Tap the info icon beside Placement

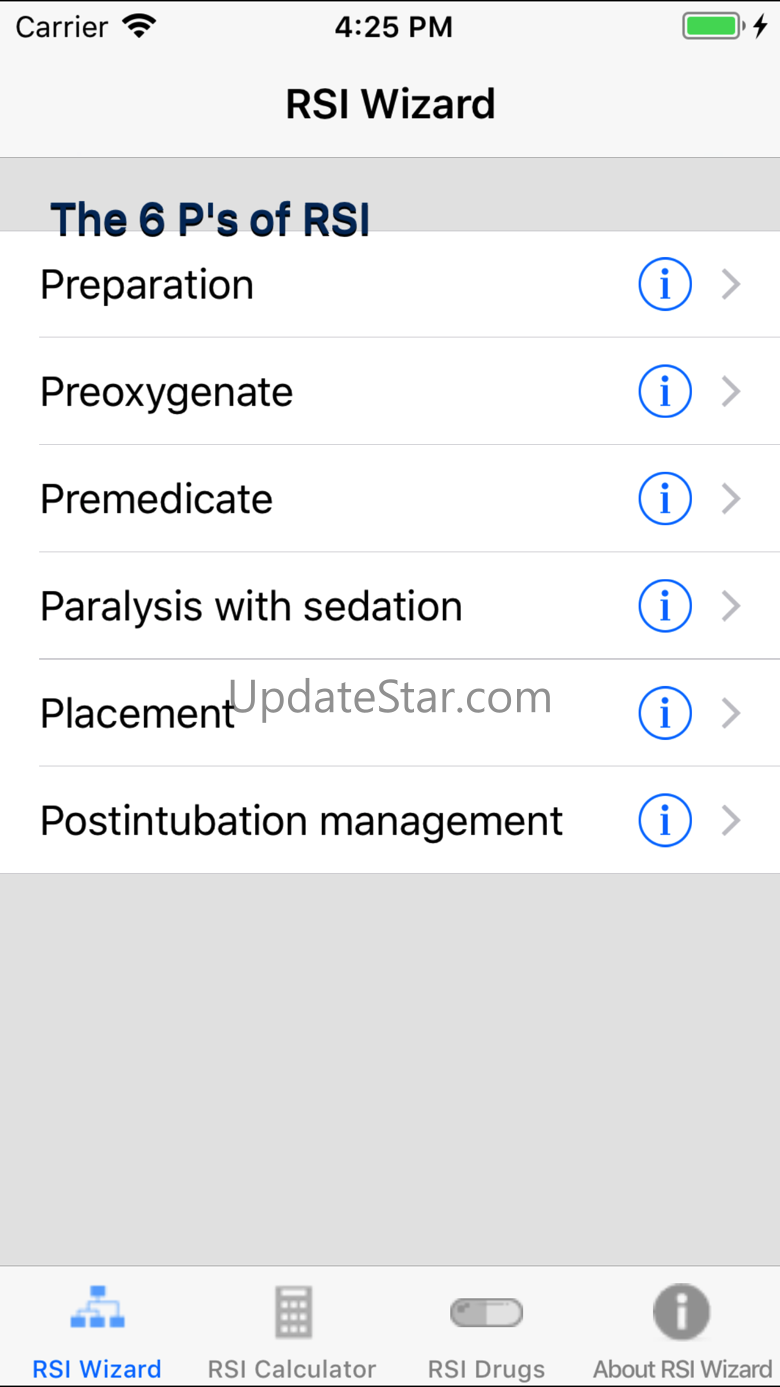pos(665,713)
